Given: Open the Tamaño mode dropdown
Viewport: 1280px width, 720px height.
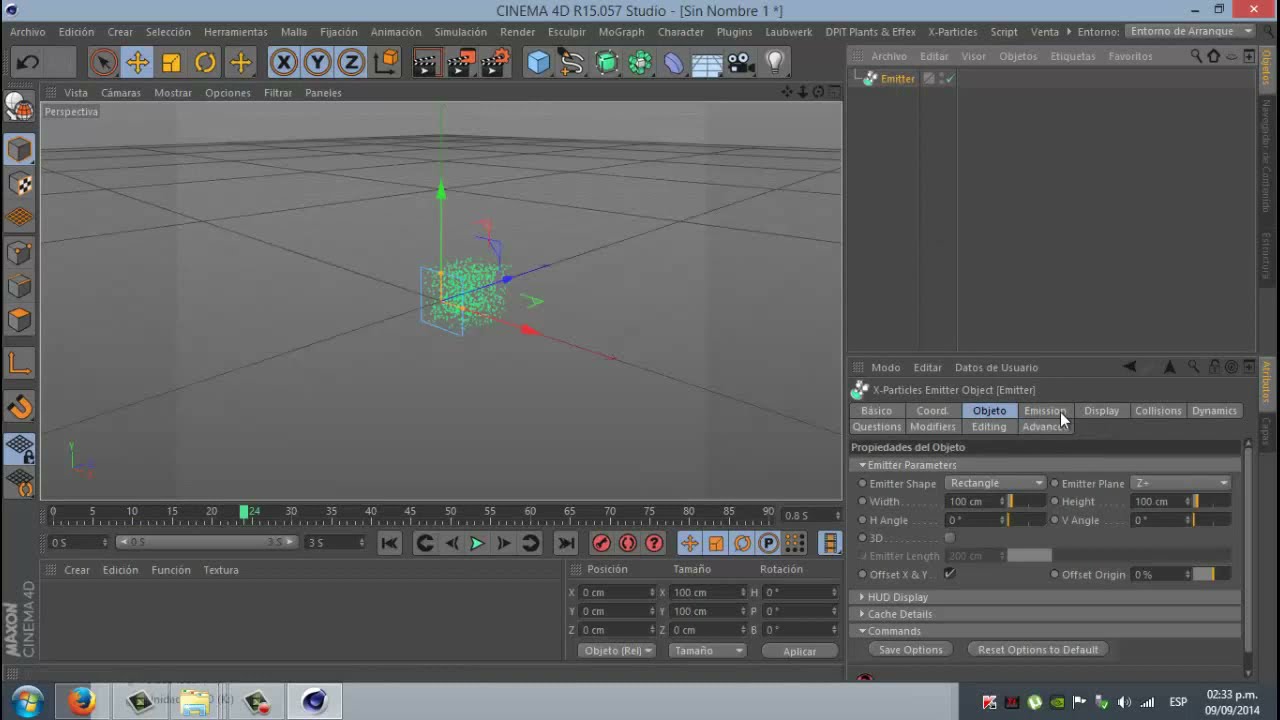Looking at the screenshot, I should tap(708, 651).
